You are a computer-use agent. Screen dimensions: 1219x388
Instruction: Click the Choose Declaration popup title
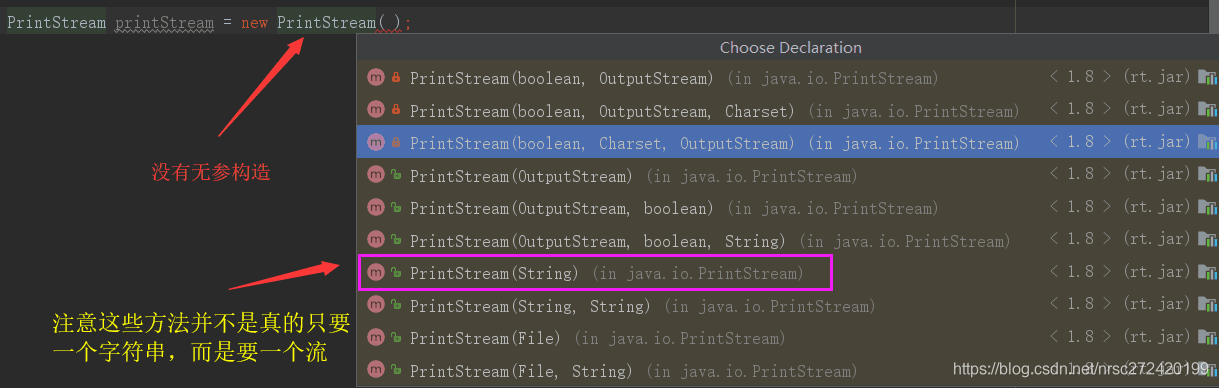[790, 47]
